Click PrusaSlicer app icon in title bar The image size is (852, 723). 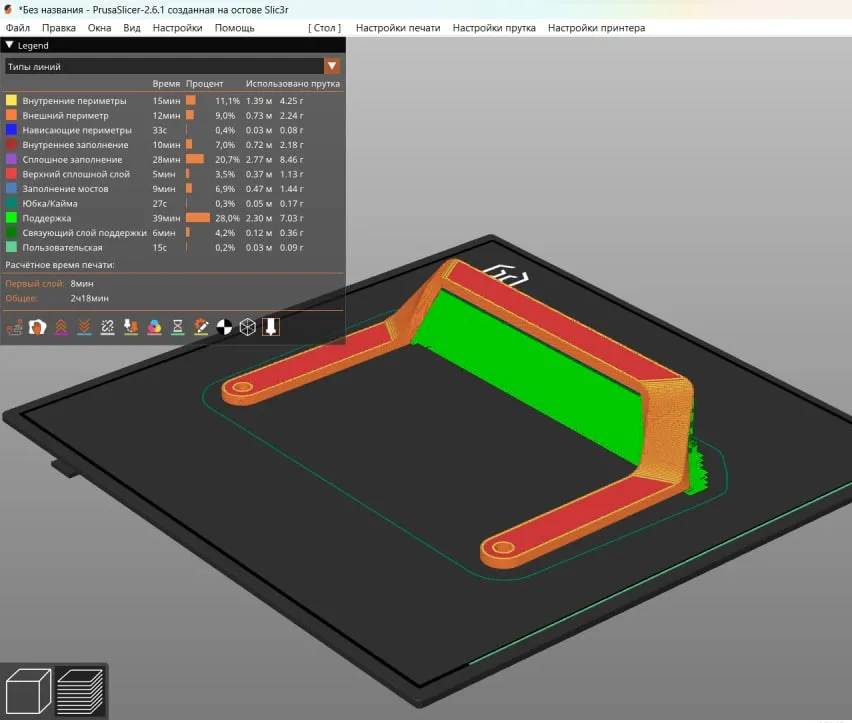click(x=8, y=10)
